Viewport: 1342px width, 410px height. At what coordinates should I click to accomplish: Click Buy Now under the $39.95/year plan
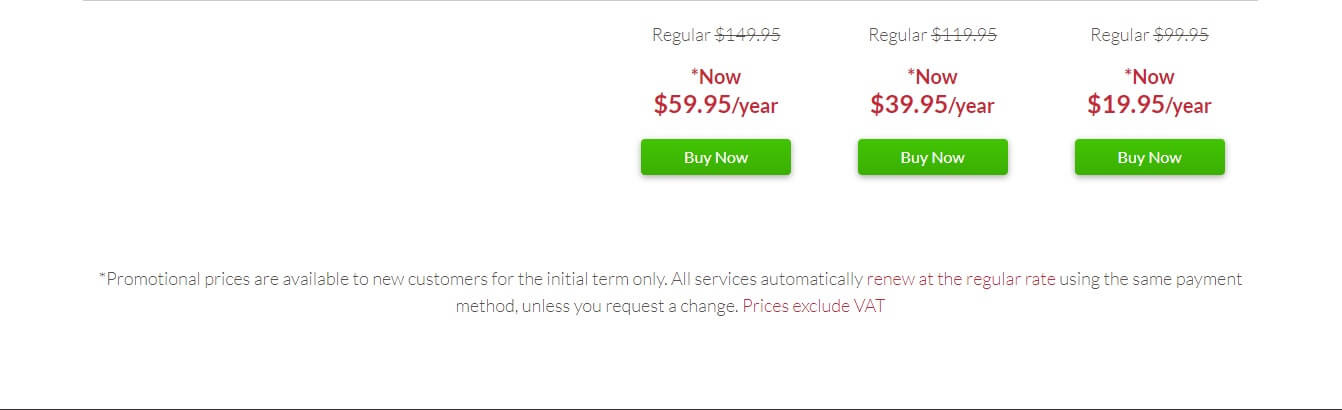tap(933, 157)
